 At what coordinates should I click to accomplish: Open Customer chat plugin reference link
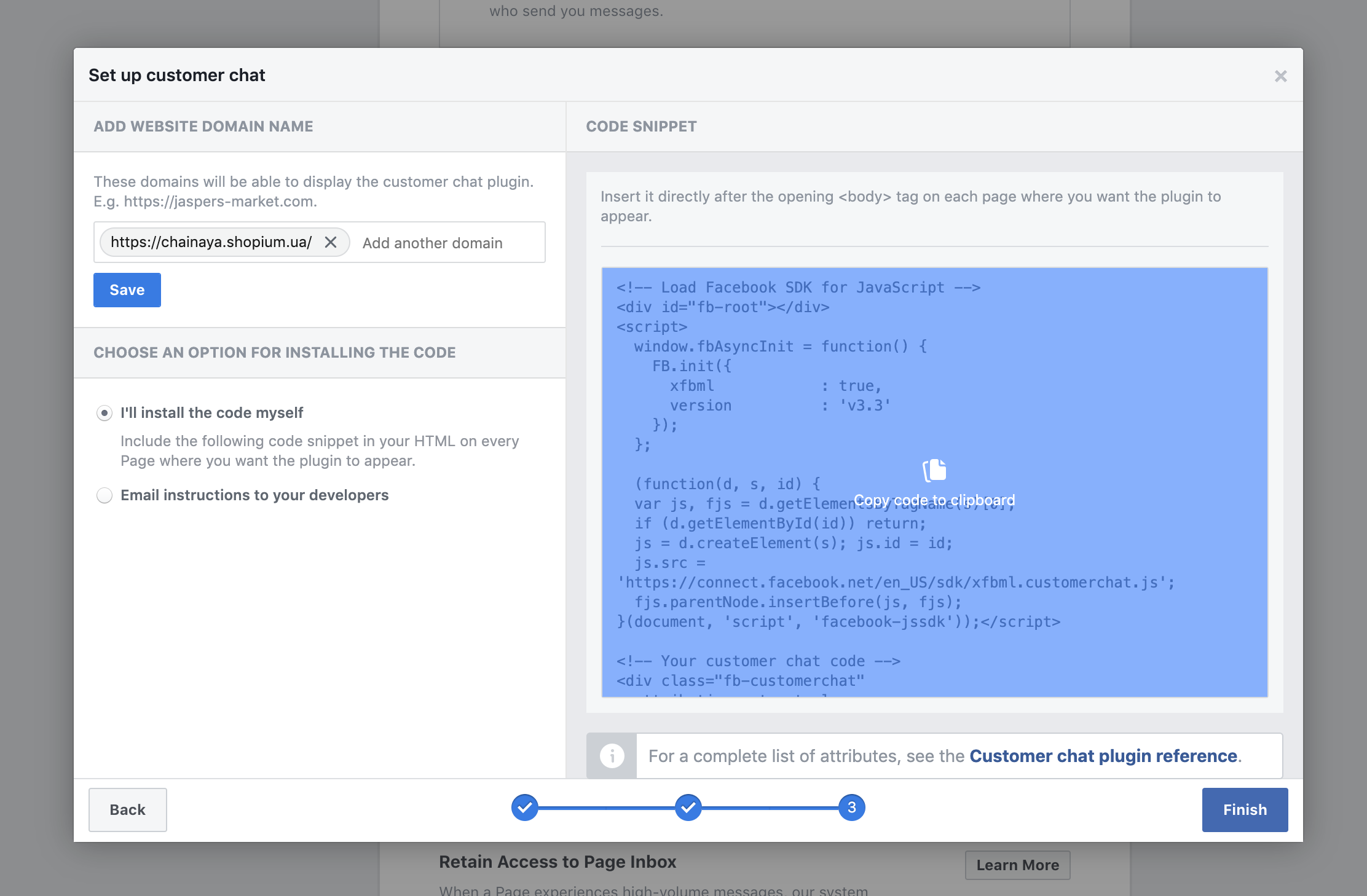pyautogui.click(x=1103, y=756)
